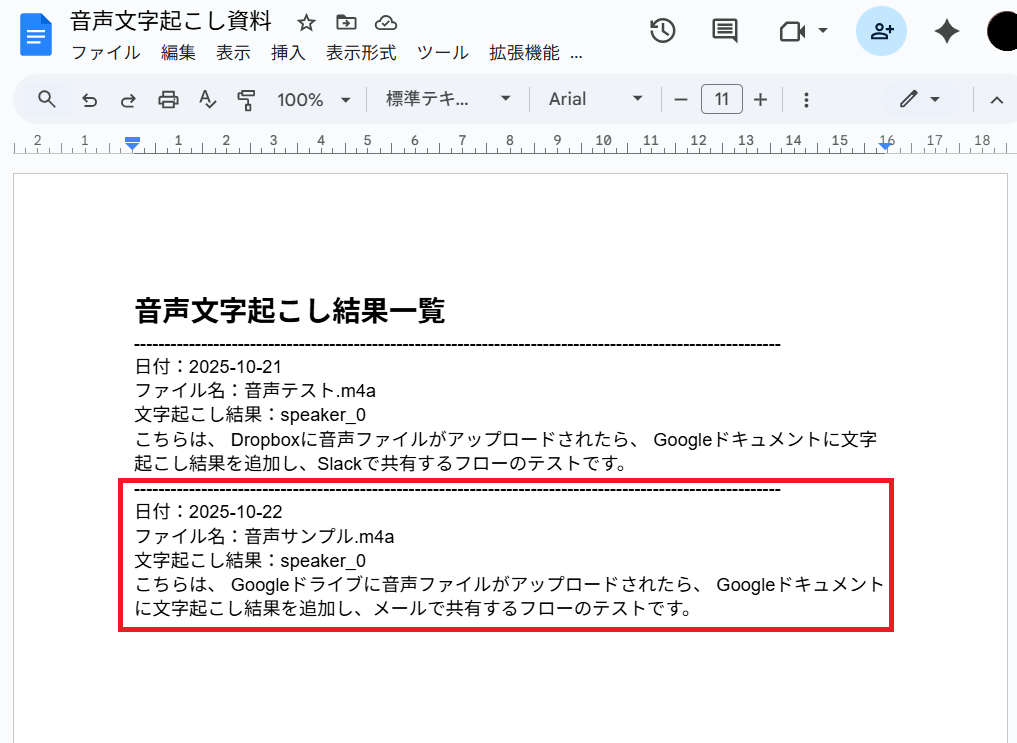
Task: Open the Arial font dropdown
Action: click(595, 99)
